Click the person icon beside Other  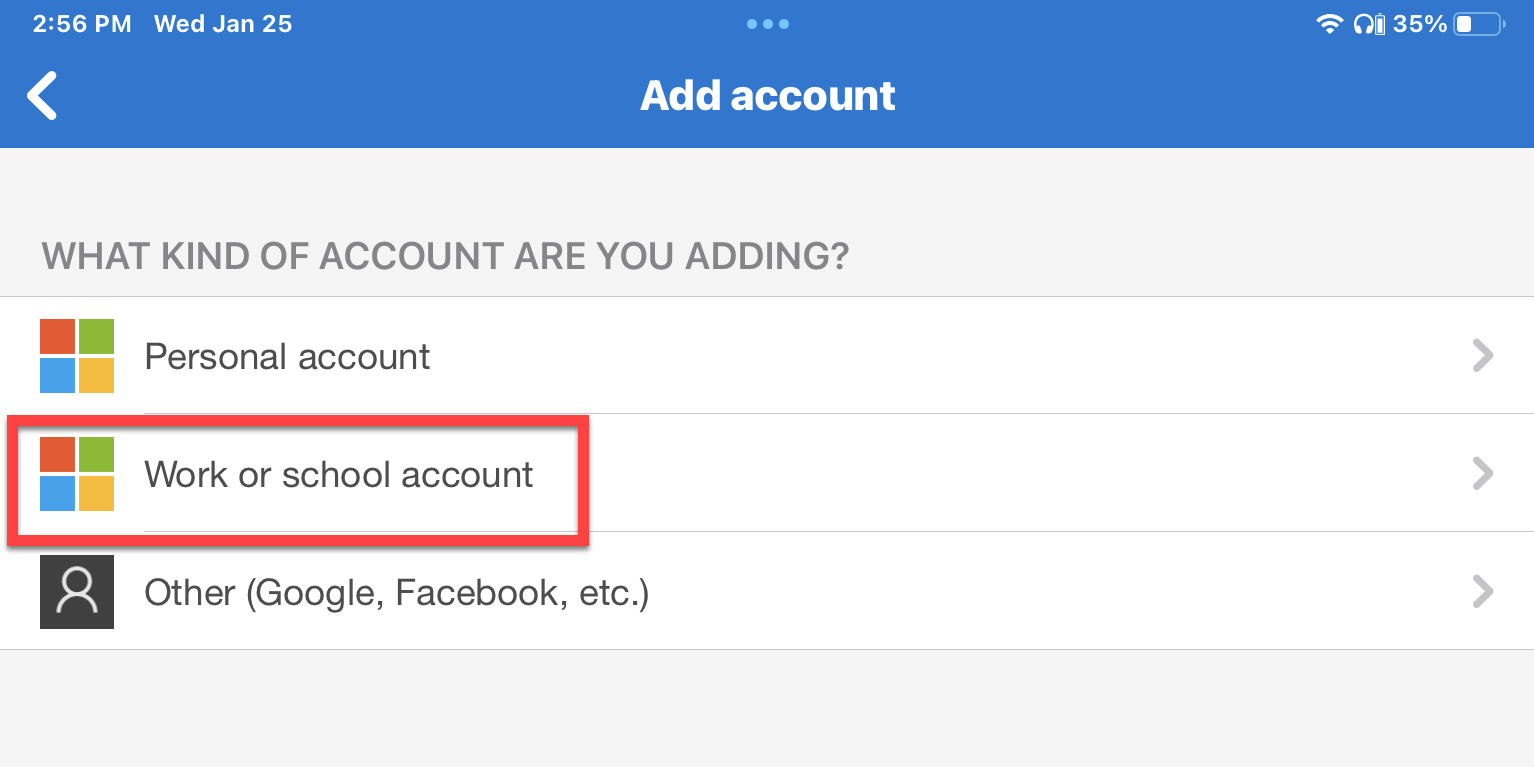pyautogui.click(x=77, y=592)
